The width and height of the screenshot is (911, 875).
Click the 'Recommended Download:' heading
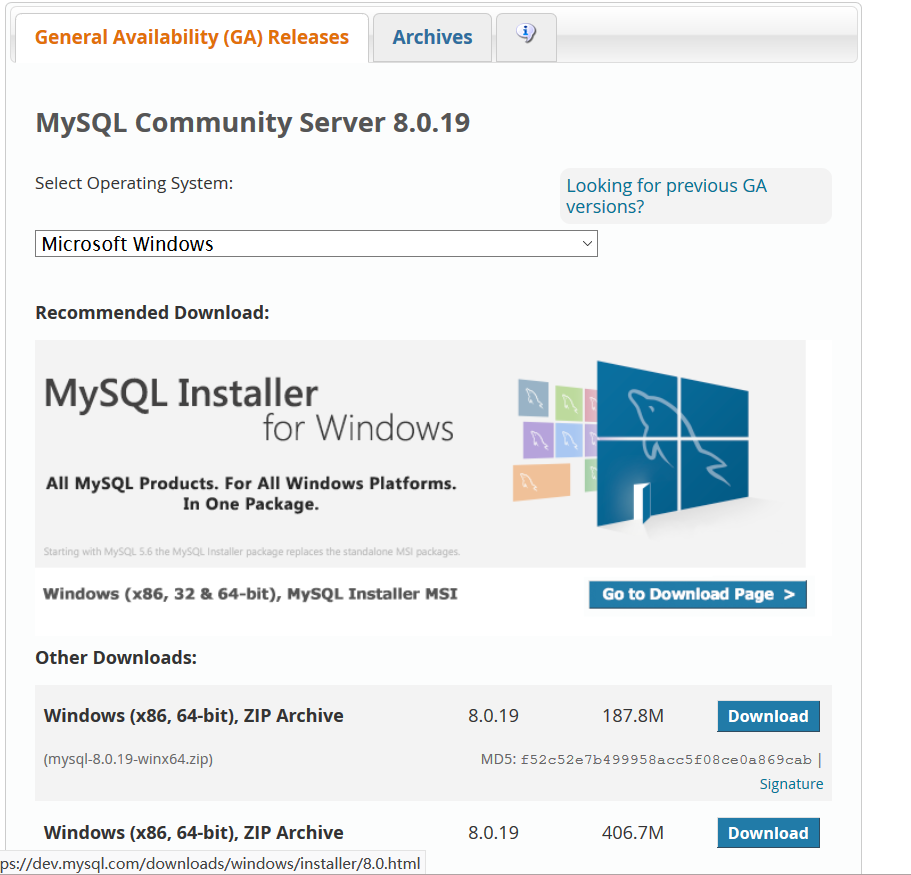pos(152,313)
